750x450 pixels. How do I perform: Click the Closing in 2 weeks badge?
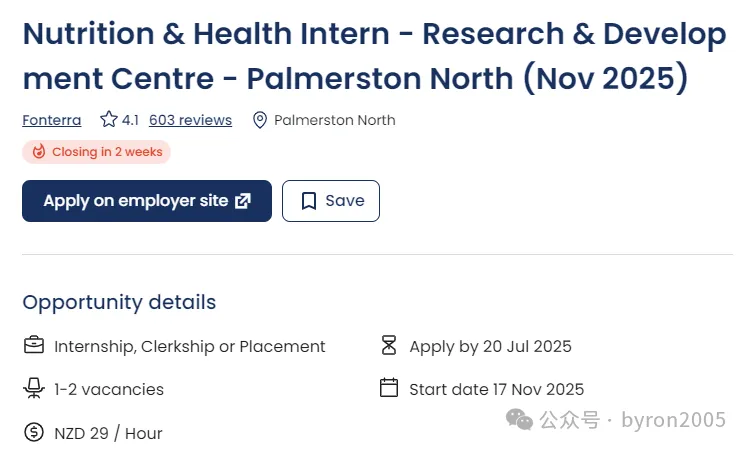click(x=97, y=152)
